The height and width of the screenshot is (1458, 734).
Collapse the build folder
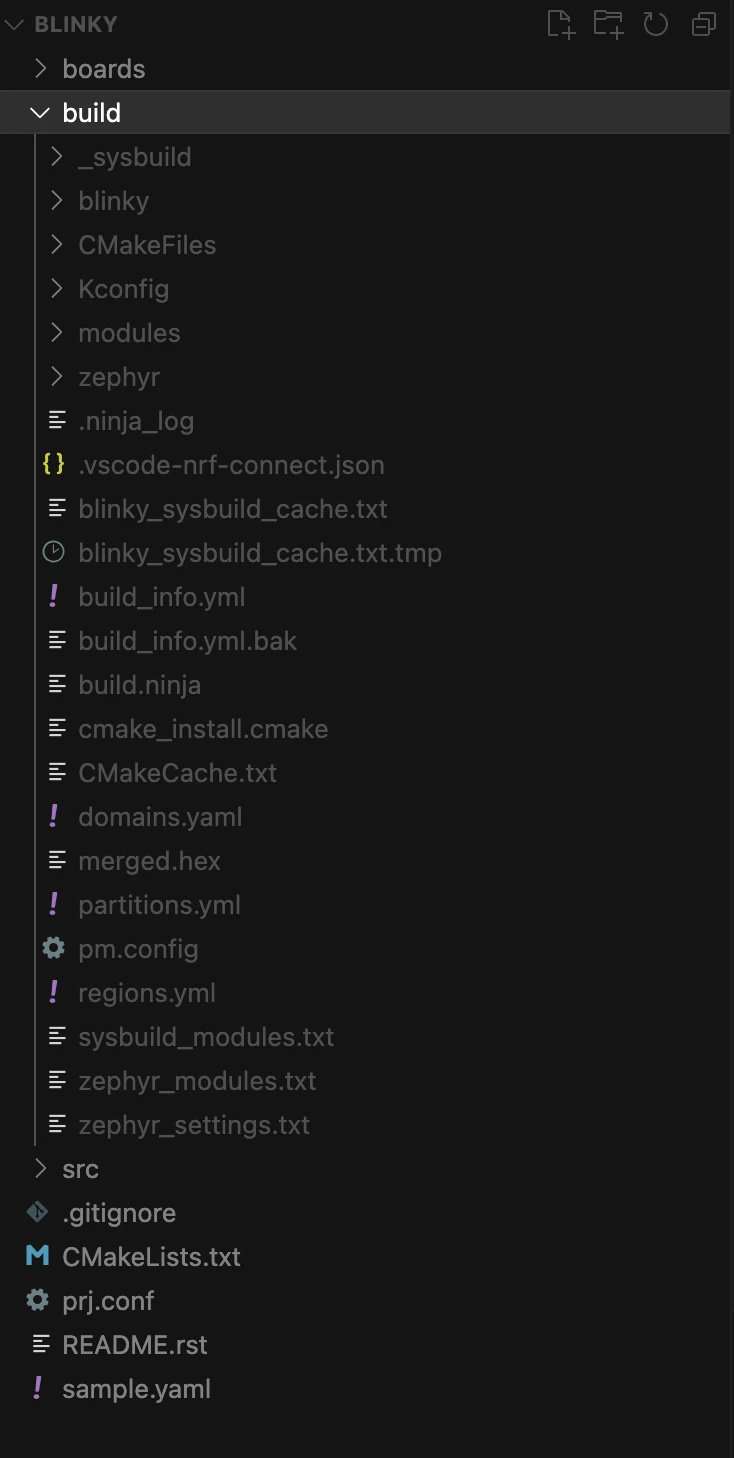[40, 113]
